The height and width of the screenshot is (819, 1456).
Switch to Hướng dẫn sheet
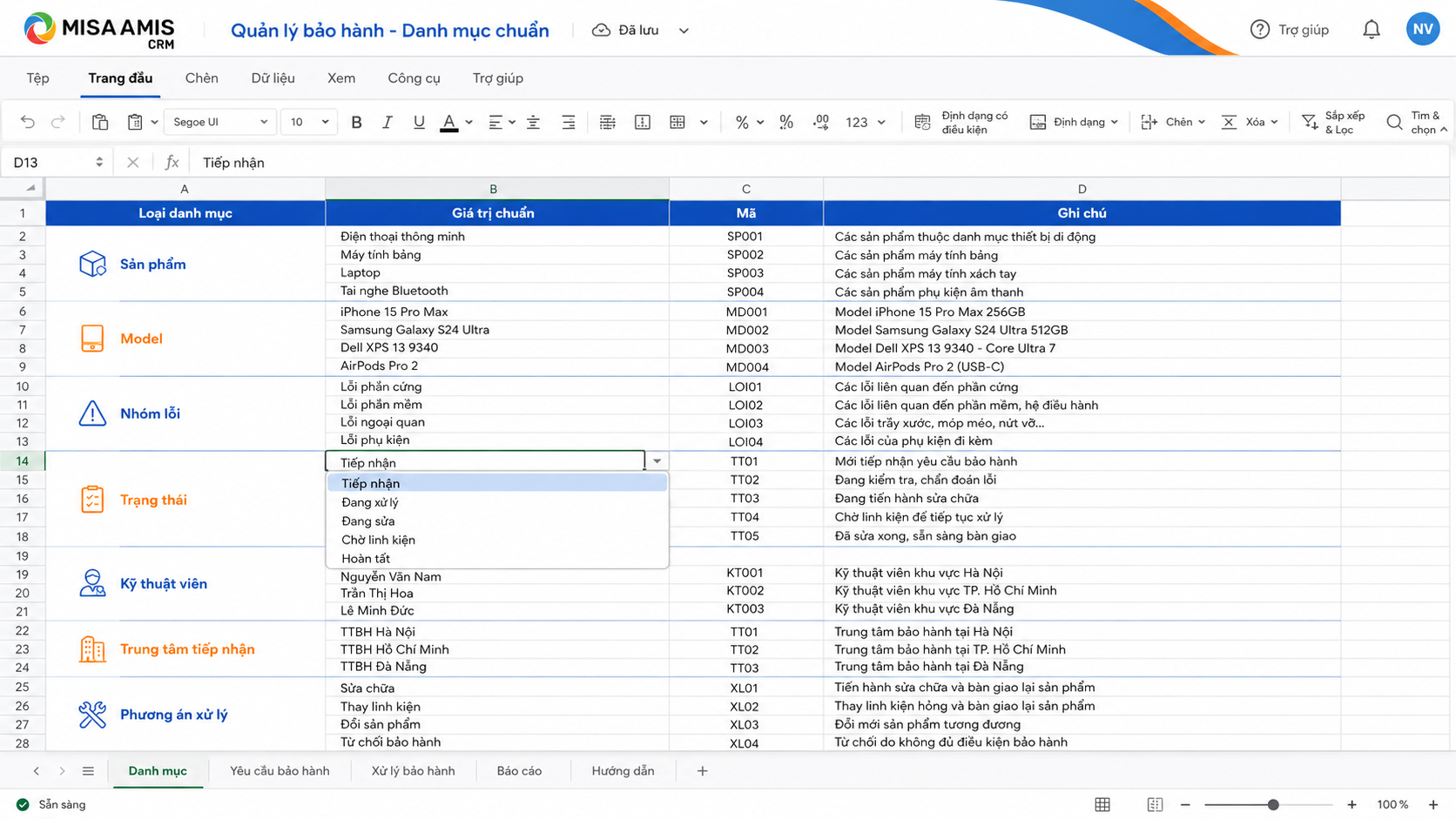point(623,771)
